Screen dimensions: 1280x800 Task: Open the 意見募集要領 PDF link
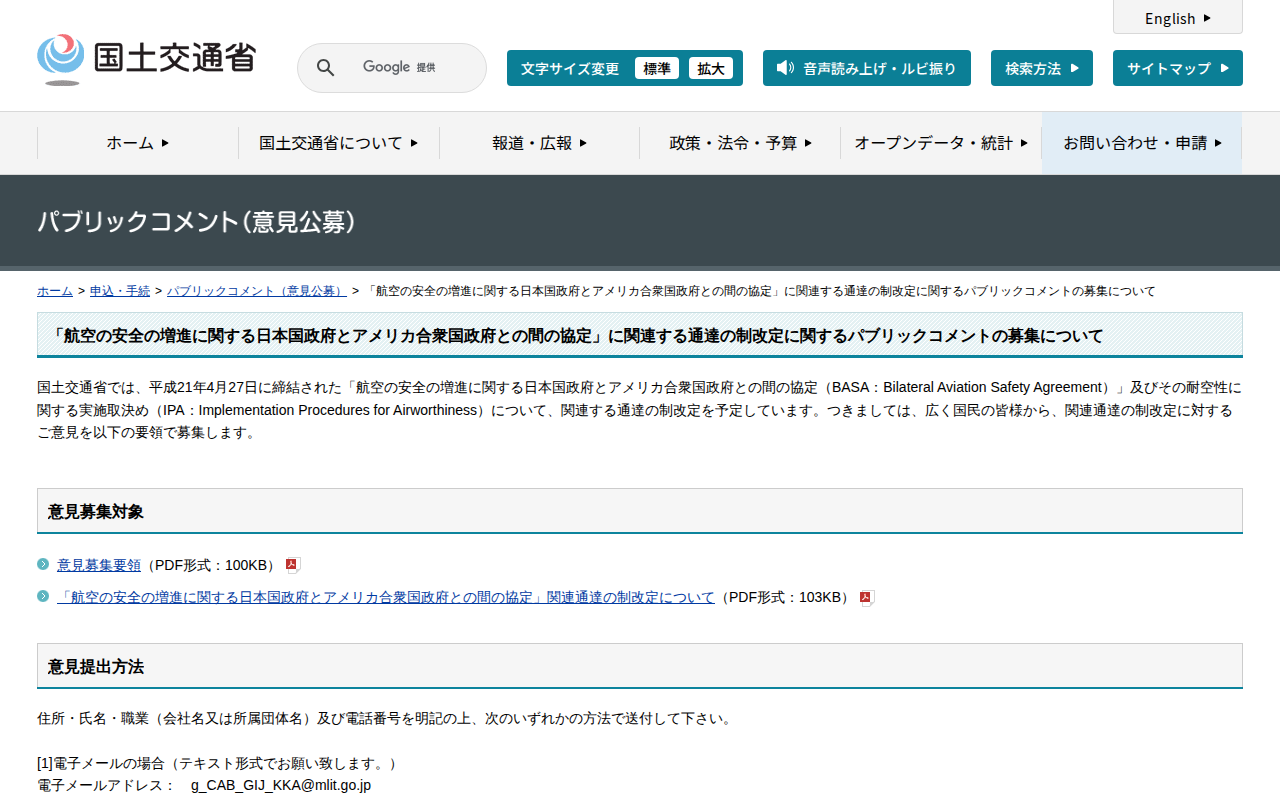click(x=99, y=565)
